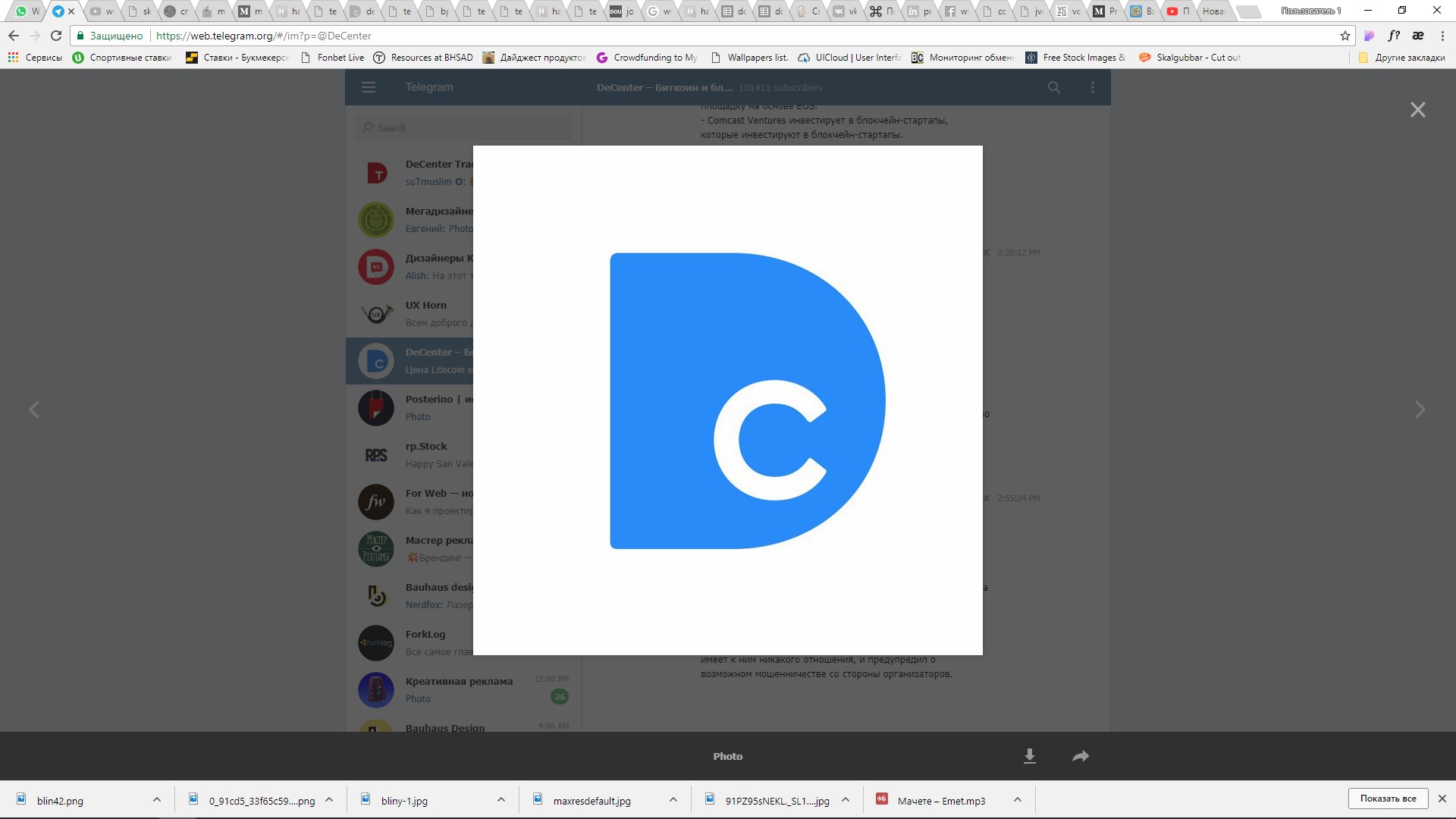Open the DeCenter Trade chat

click(409, 173)
